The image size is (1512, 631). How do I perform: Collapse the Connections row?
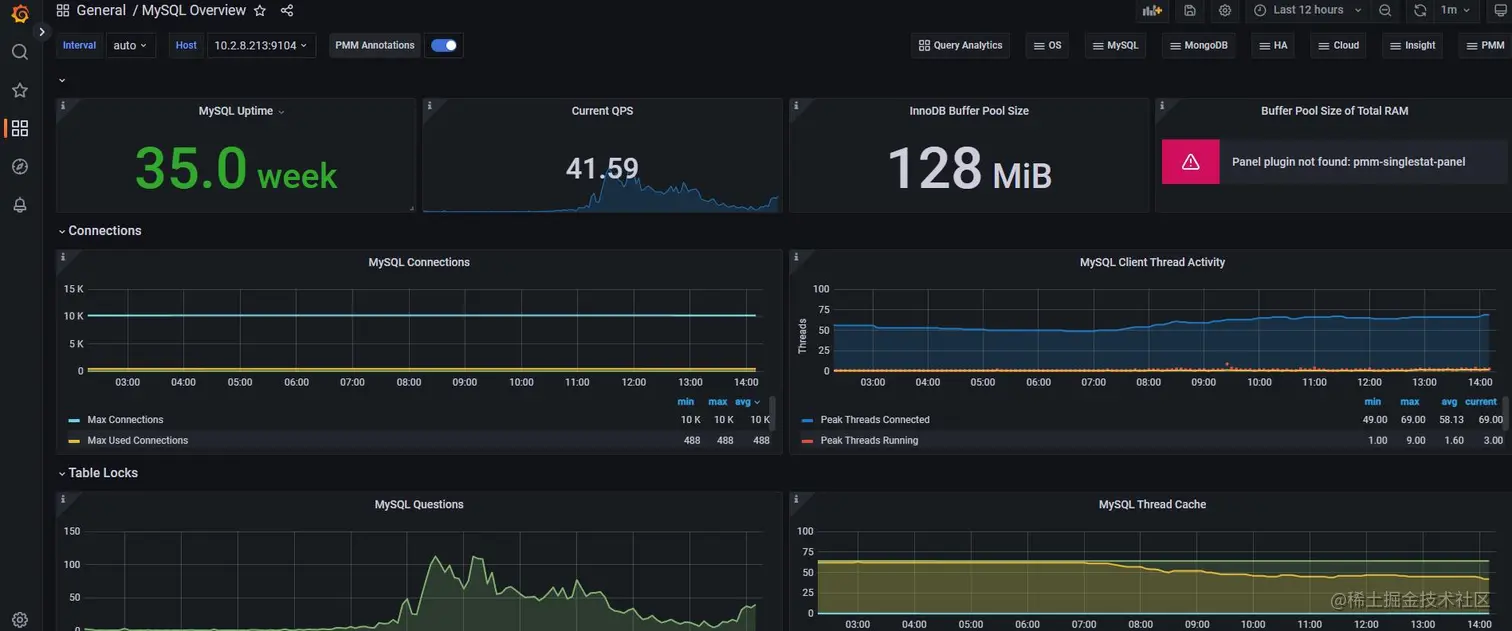coord(99,231)
